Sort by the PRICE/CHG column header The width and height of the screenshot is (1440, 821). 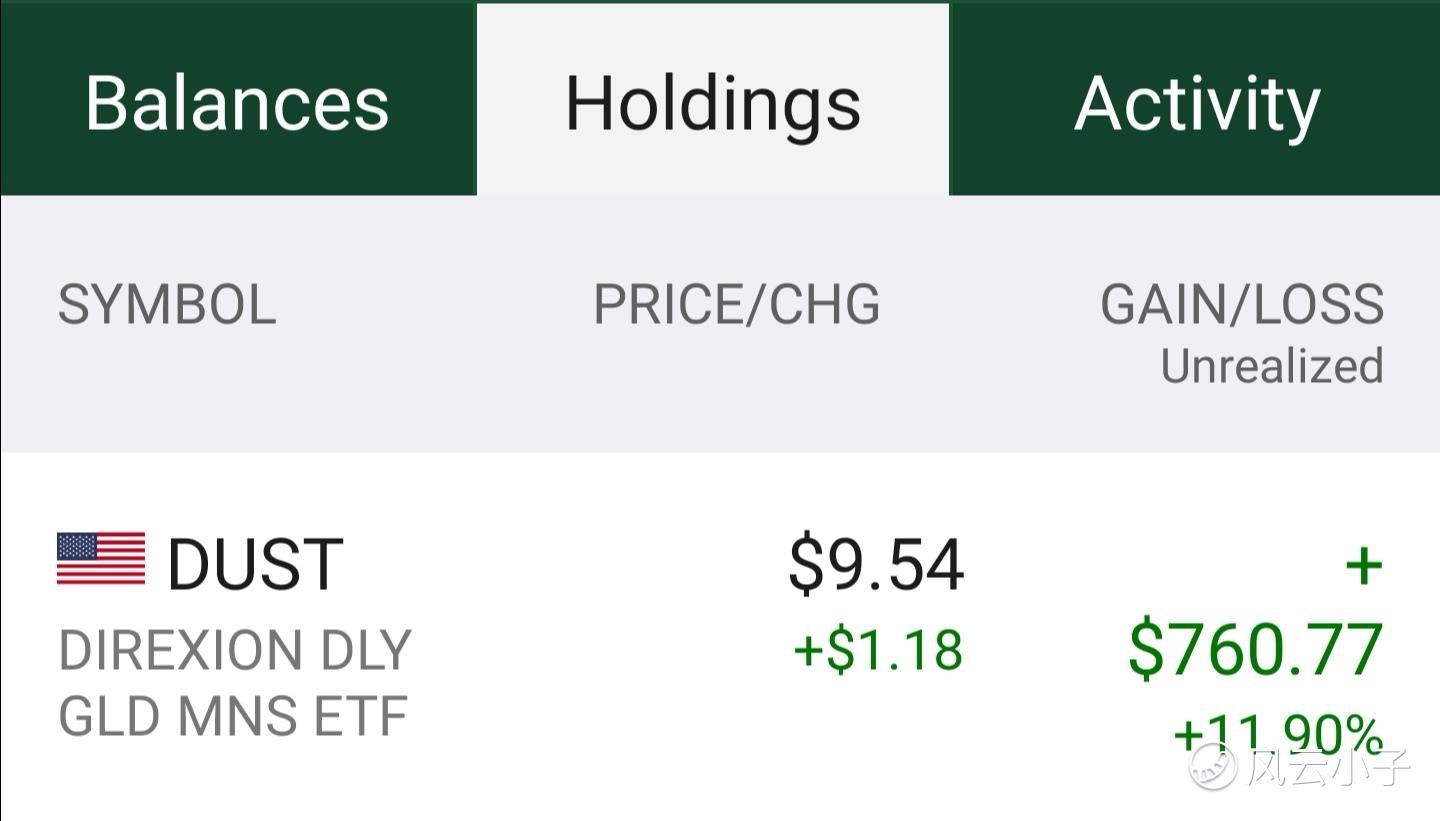[x=737, y=305]
